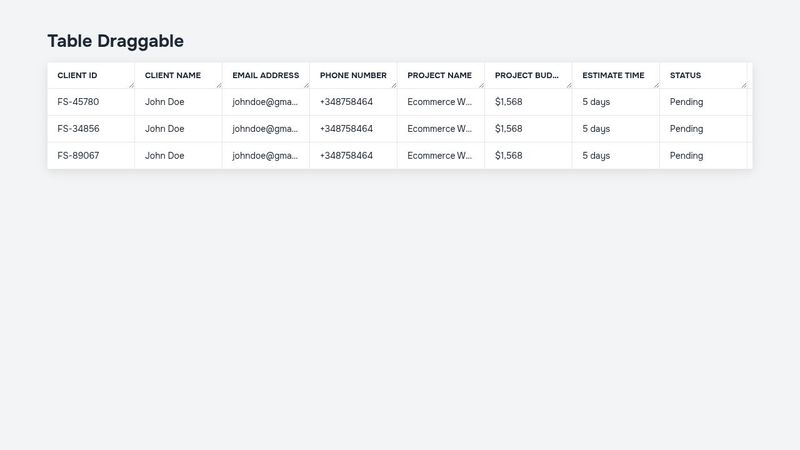This screenshot has height=450, width=800.
Task: Click the resize handle on Project Name header
Action: tap(481, 85)
